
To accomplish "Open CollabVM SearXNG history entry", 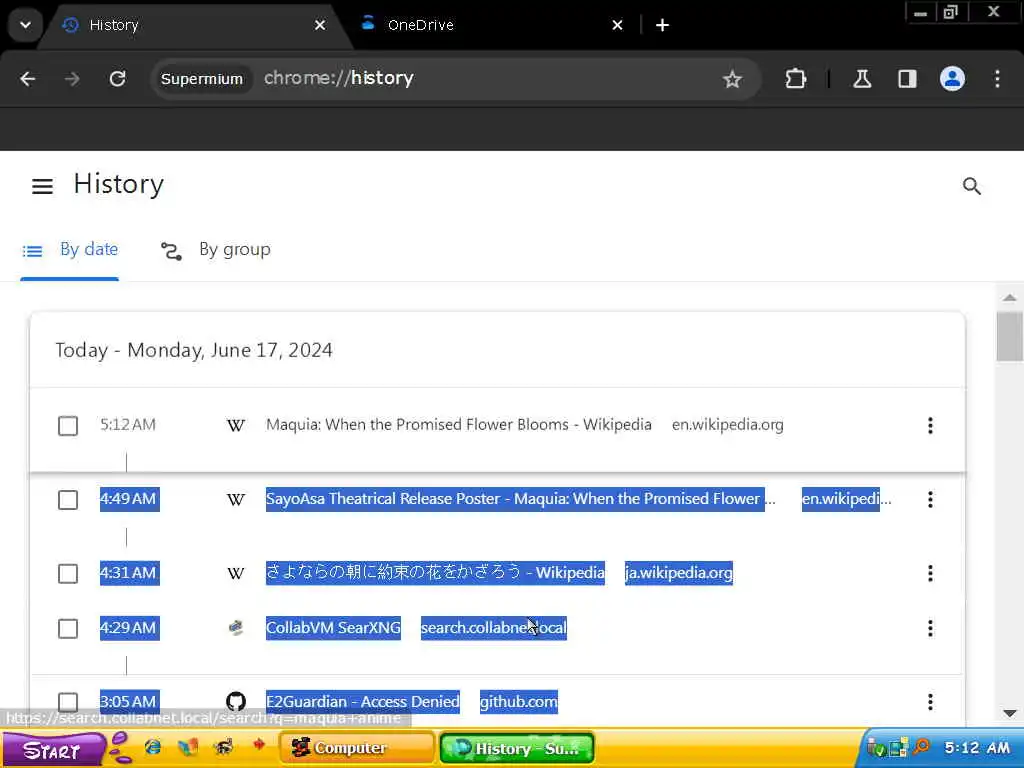I will [x=333, y=628].
